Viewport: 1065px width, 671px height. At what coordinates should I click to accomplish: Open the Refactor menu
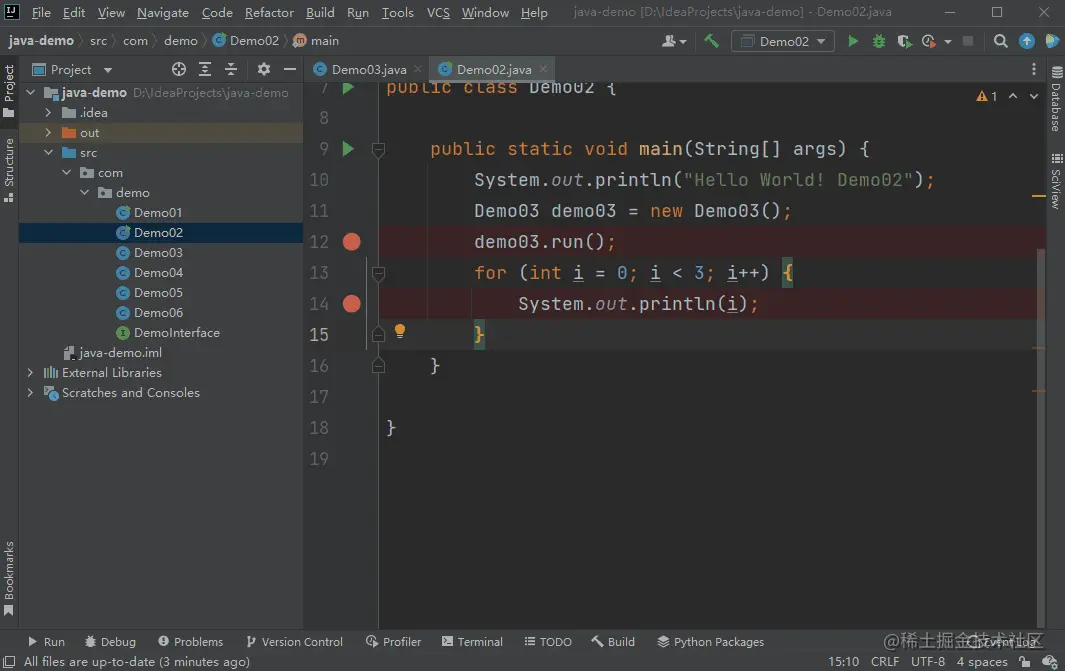pyautogui.click(x=269, y=13)
